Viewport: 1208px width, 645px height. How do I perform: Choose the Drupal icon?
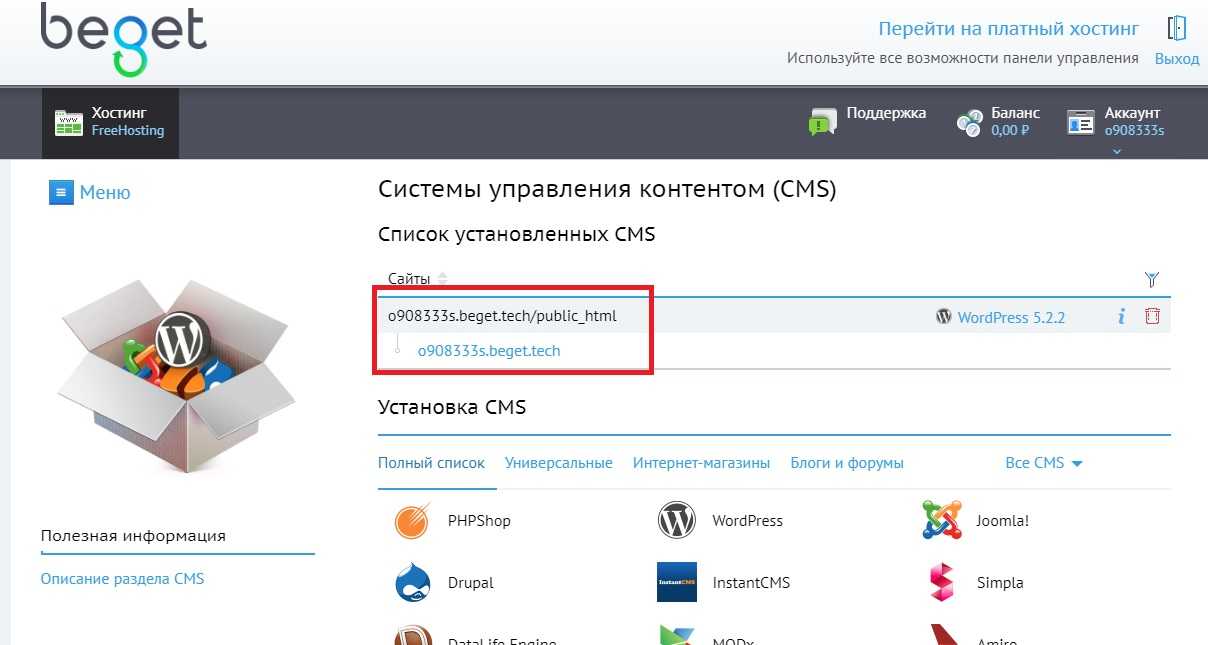tap(411, 583)
